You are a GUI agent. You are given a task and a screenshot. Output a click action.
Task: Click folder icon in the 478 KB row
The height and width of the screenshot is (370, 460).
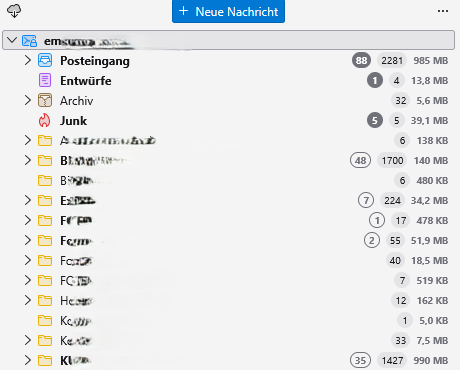(x=45, y=221)
